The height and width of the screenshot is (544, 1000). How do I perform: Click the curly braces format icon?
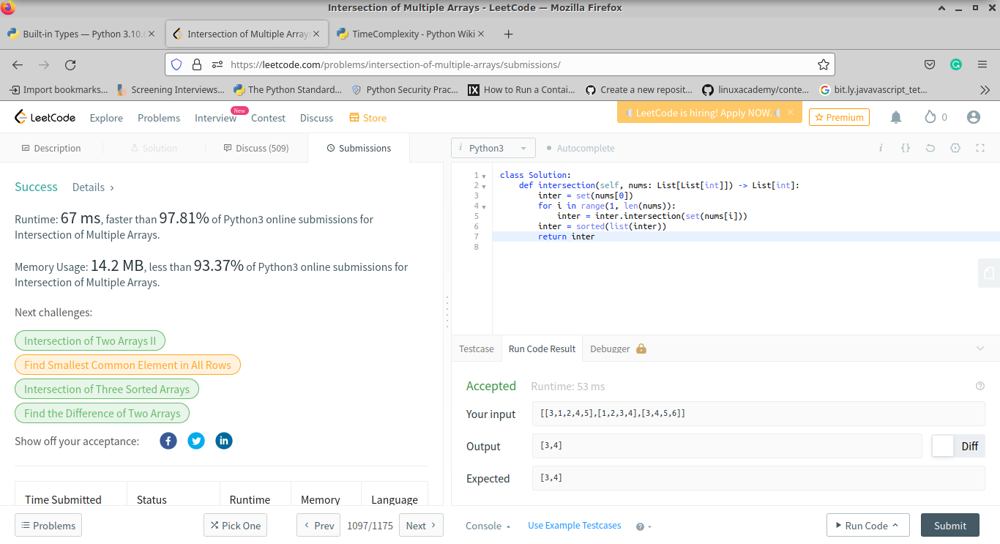coord(905,148)
